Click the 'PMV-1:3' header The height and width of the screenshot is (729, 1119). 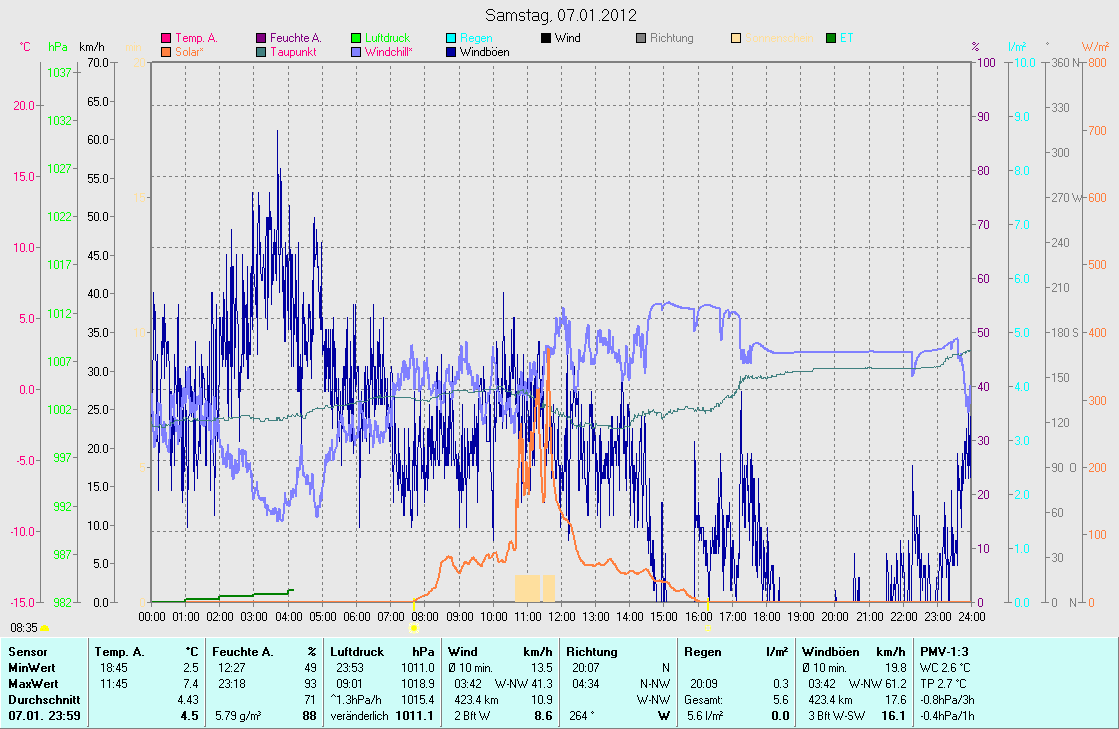point(944,652)
